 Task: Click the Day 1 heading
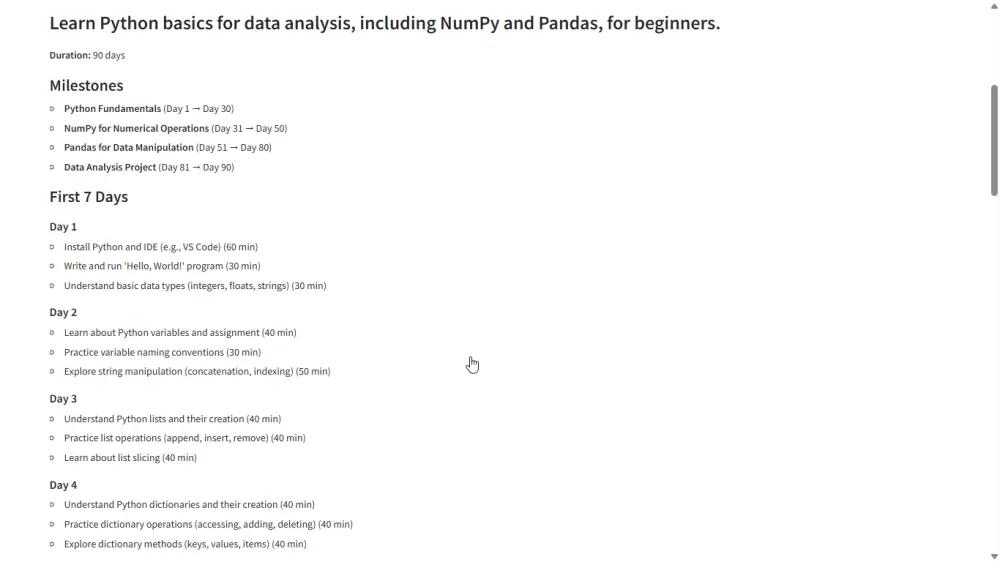pyautogui.click(x=63, y=226)
